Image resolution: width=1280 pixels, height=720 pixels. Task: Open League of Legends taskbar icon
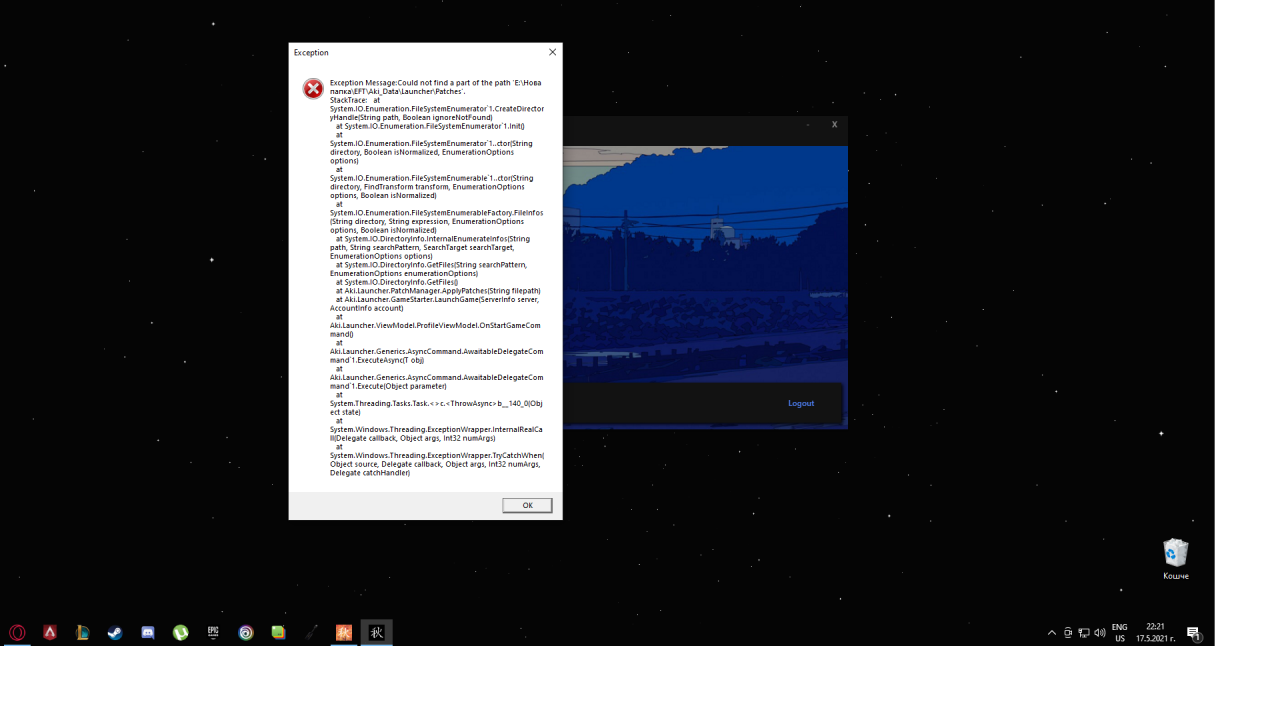tap(83, 632)
